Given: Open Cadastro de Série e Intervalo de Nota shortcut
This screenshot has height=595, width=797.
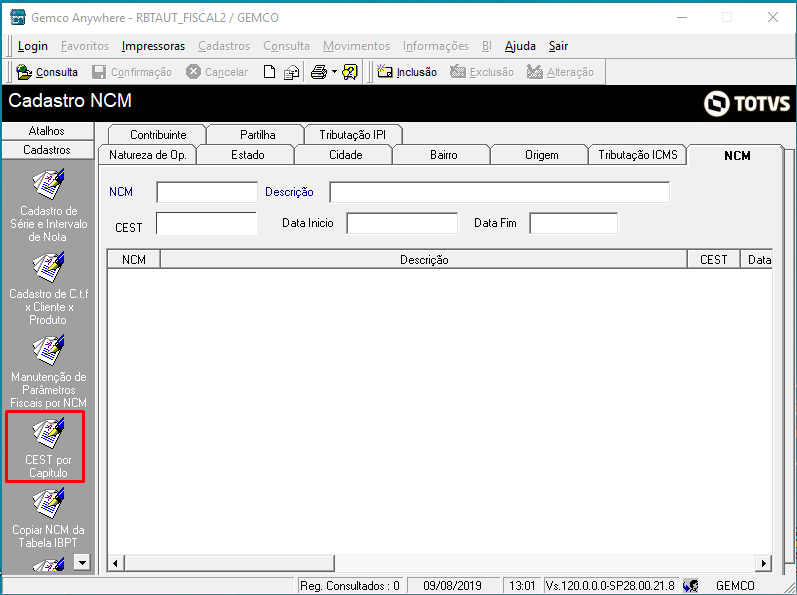Looking at the screenshot, I should 48,205.
